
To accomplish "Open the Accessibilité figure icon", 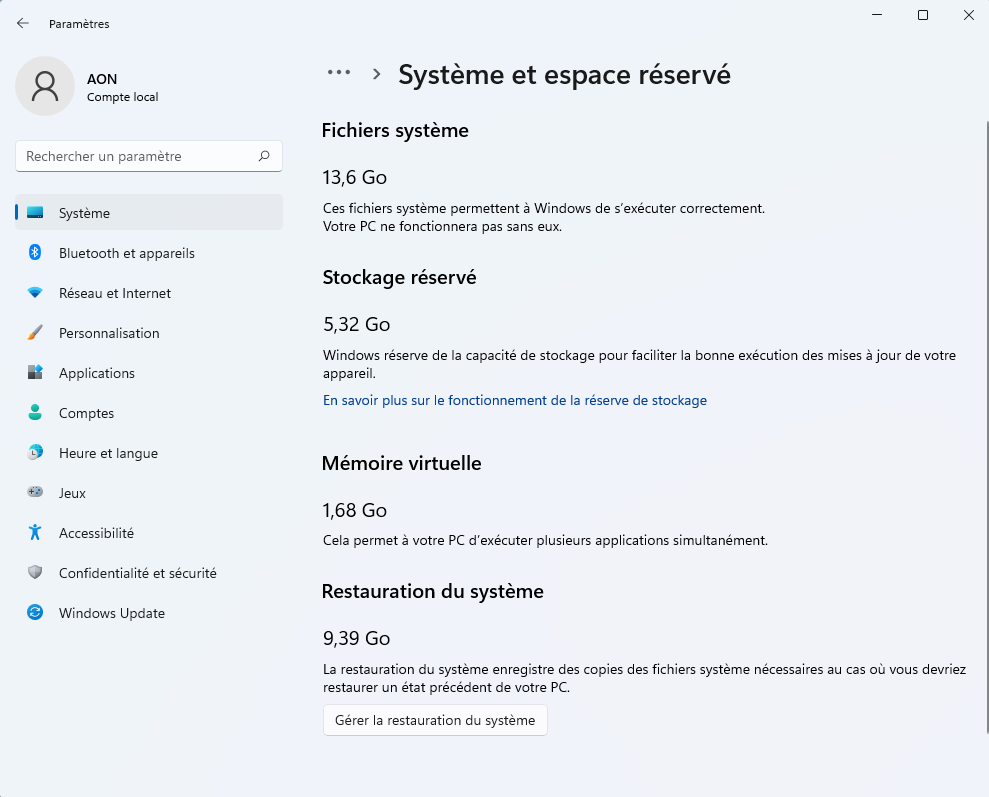I will (x=35, y=533).
